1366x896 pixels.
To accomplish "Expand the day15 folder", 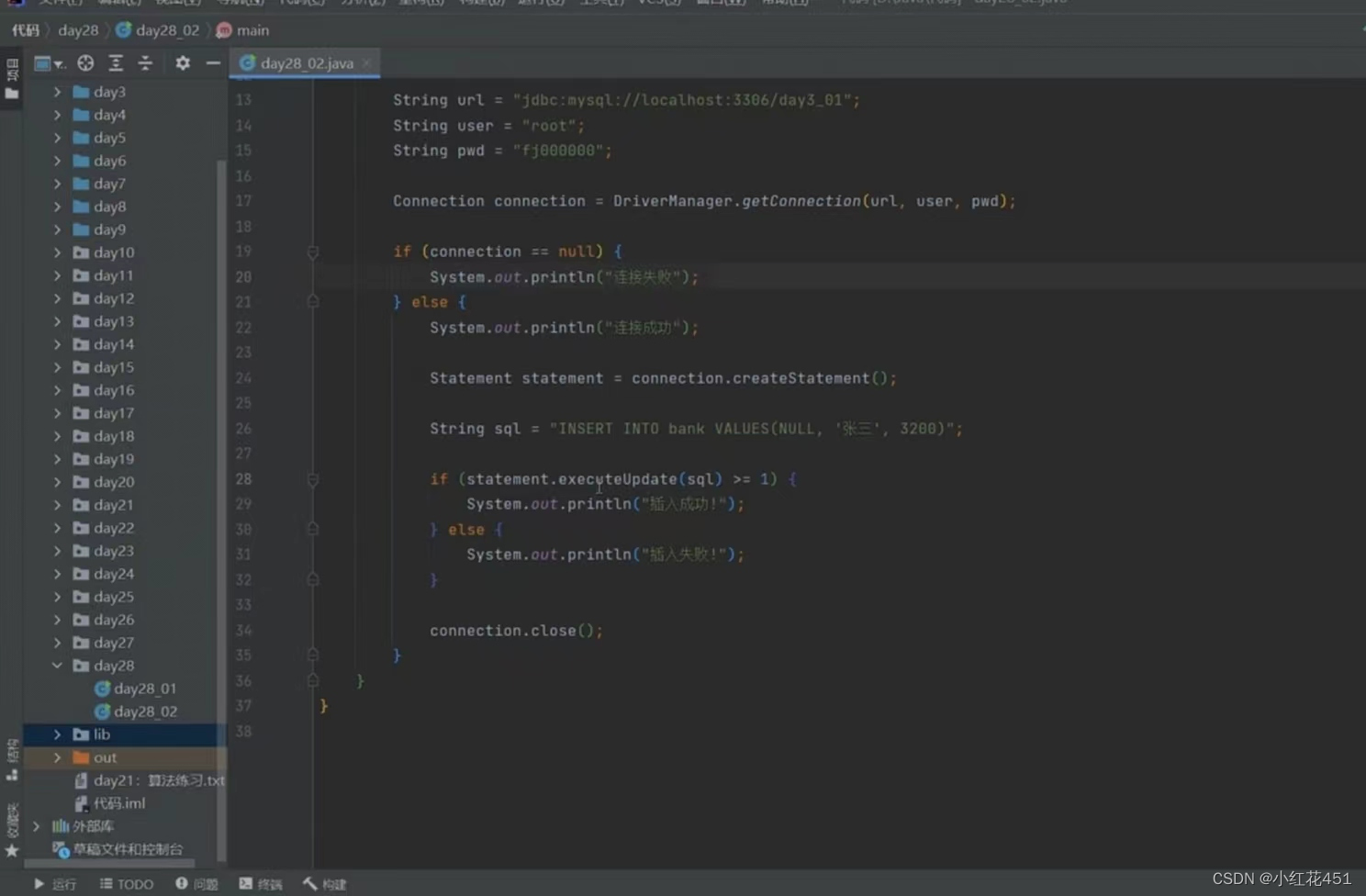I will (57, 367).
